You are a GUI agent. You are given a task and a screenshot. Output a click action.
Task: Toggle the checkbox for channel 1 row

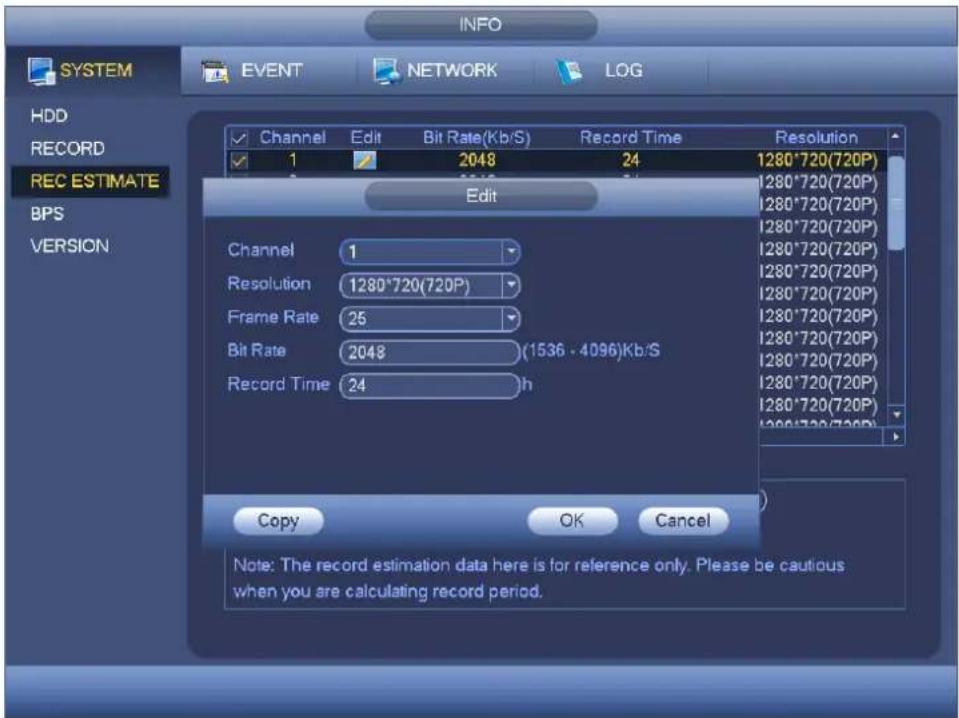[x=239, y=161]
